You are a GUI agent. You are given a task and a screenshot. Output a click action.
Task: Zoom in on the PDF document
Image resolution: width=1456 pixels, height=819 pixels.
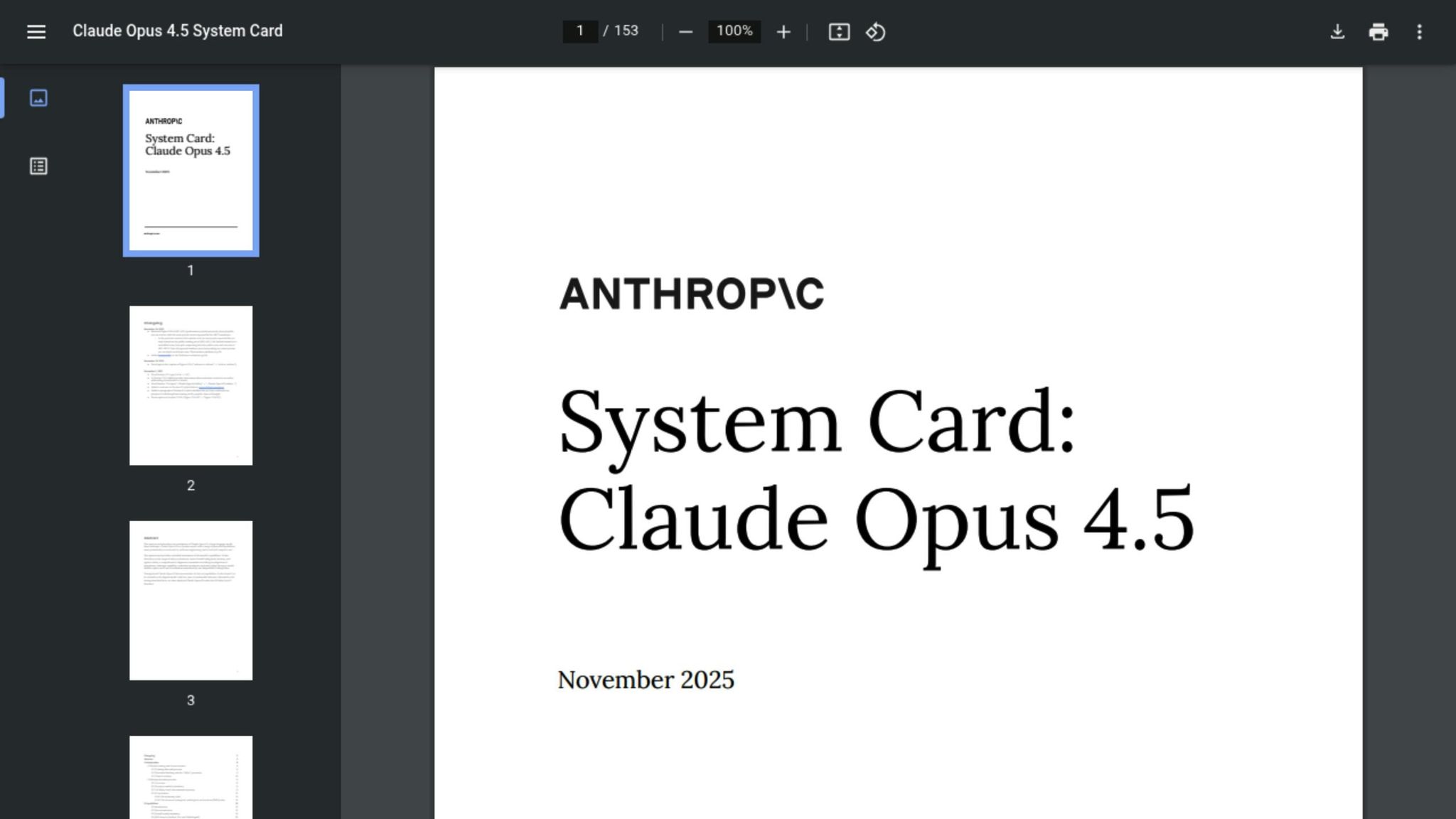point(783,31)
